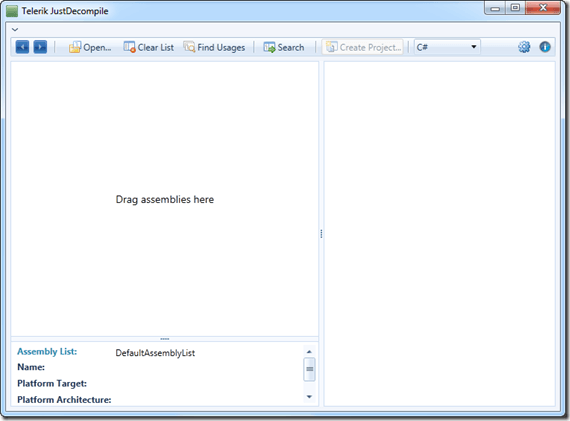Click the Telerik JustDecompile app icon in title bar
The image size is (570, 421).
12,11
